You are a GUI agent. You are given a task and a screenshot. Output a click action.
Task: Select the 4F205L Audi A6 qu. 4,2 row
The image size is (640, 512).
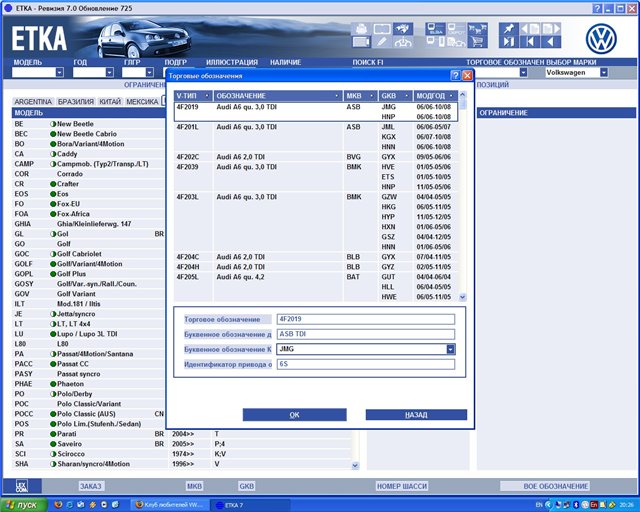(x=316, y=287)
